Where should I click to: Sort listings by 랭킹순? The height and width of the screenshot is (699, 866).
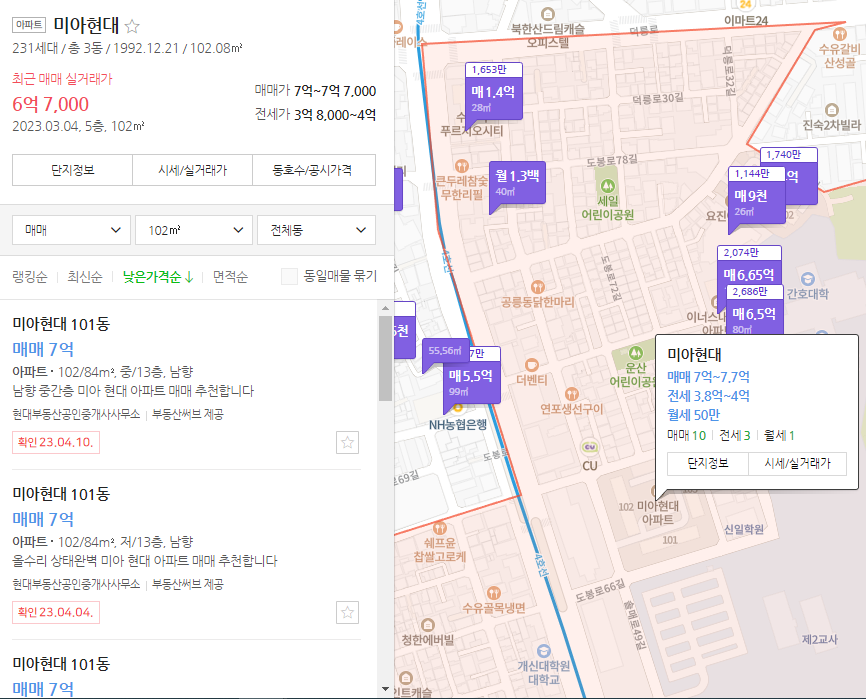click(30, 277)
